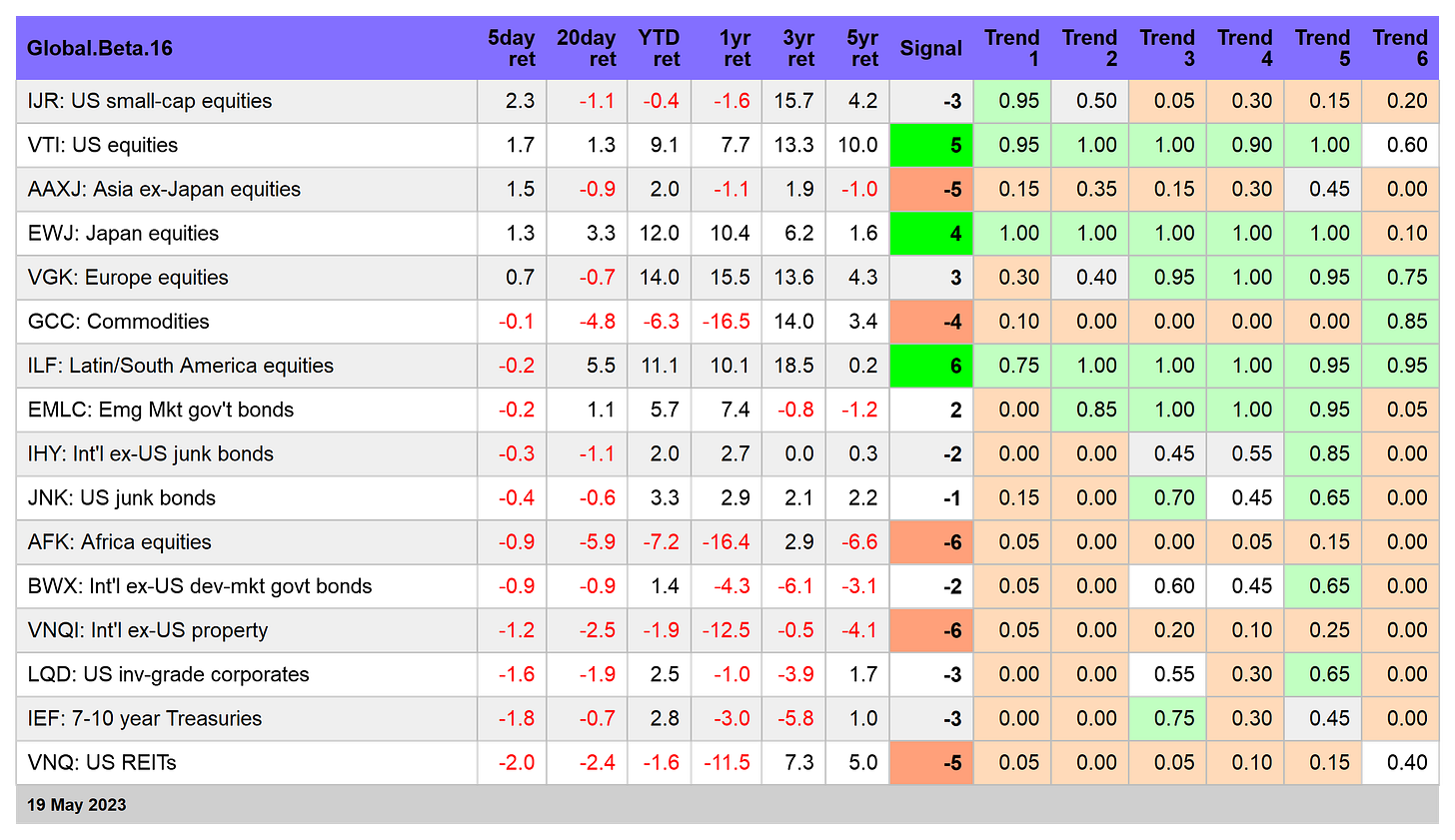Click the Trend 6 0.75 cell for VGK

point(1401,277)
